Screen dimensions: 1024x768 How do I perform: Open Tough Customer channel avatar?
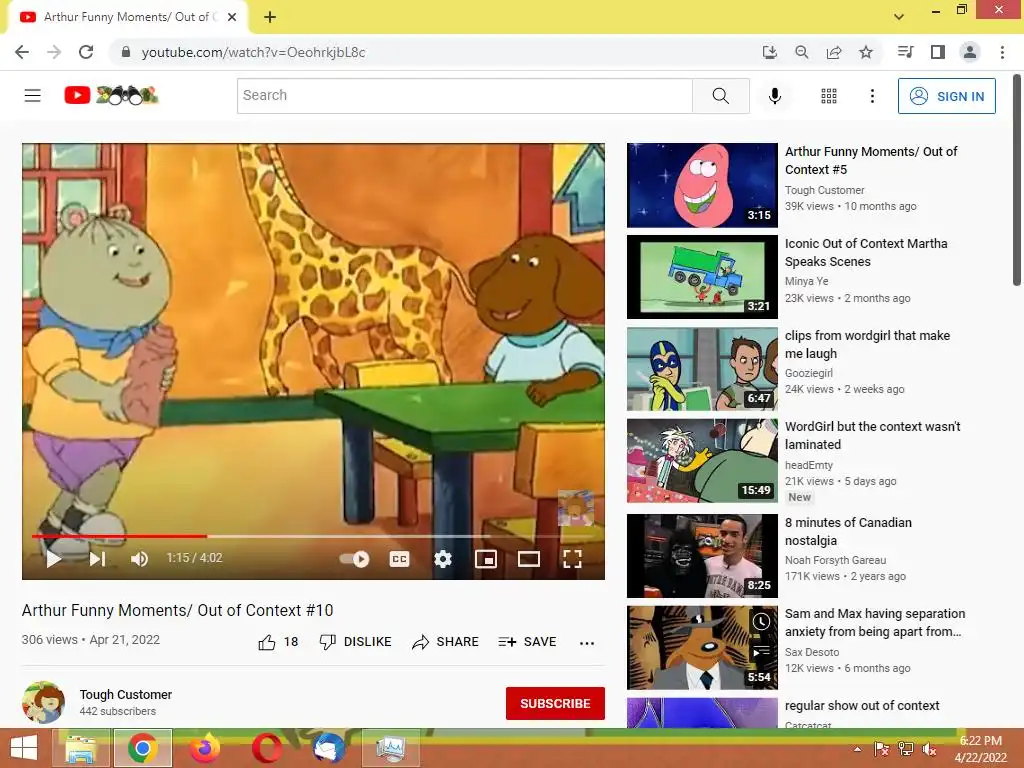43,703
